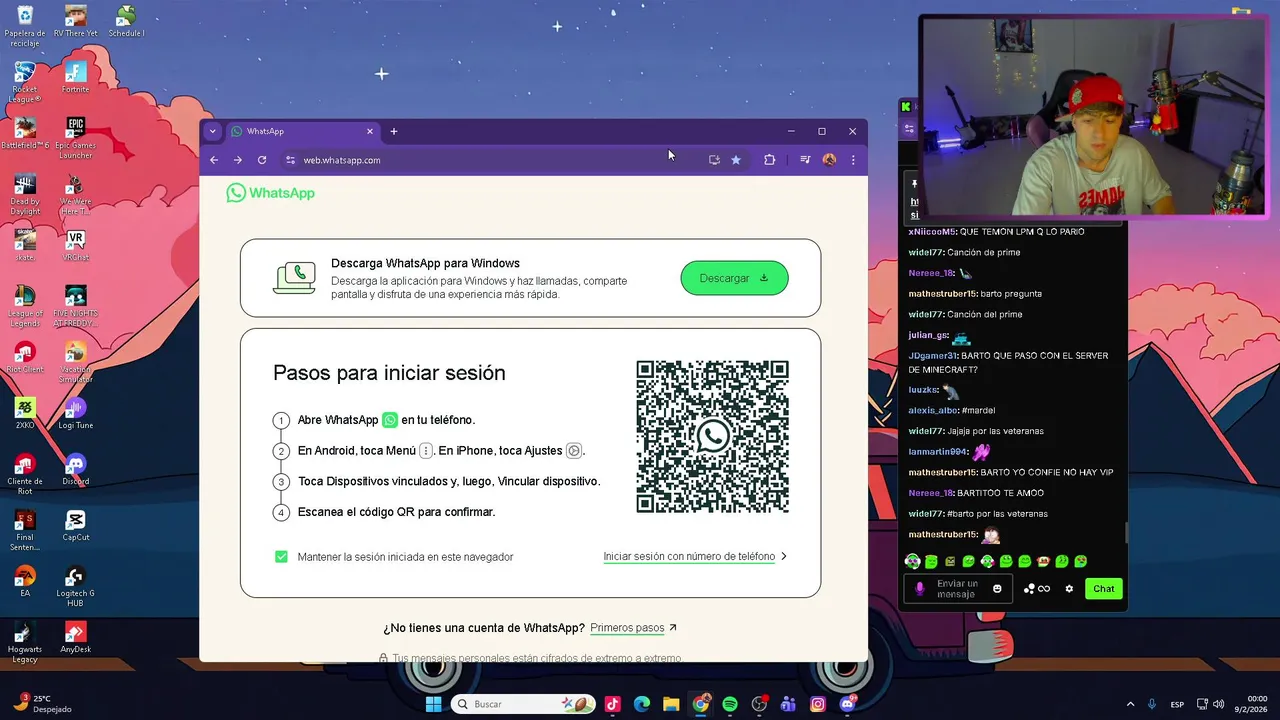Select Hogwarts Legacy desktop shortcut
Screen dimensions: 1280x720
(x=25, y=643)
